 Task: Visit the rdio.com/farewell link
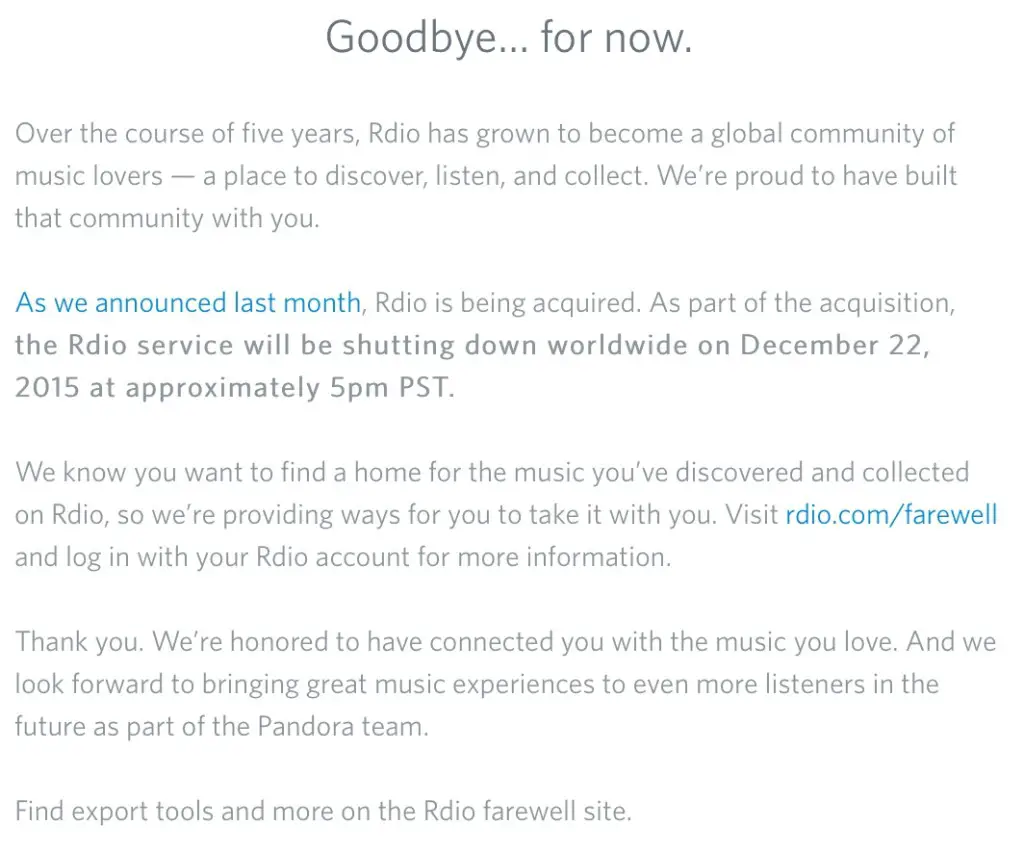(891, 515)
